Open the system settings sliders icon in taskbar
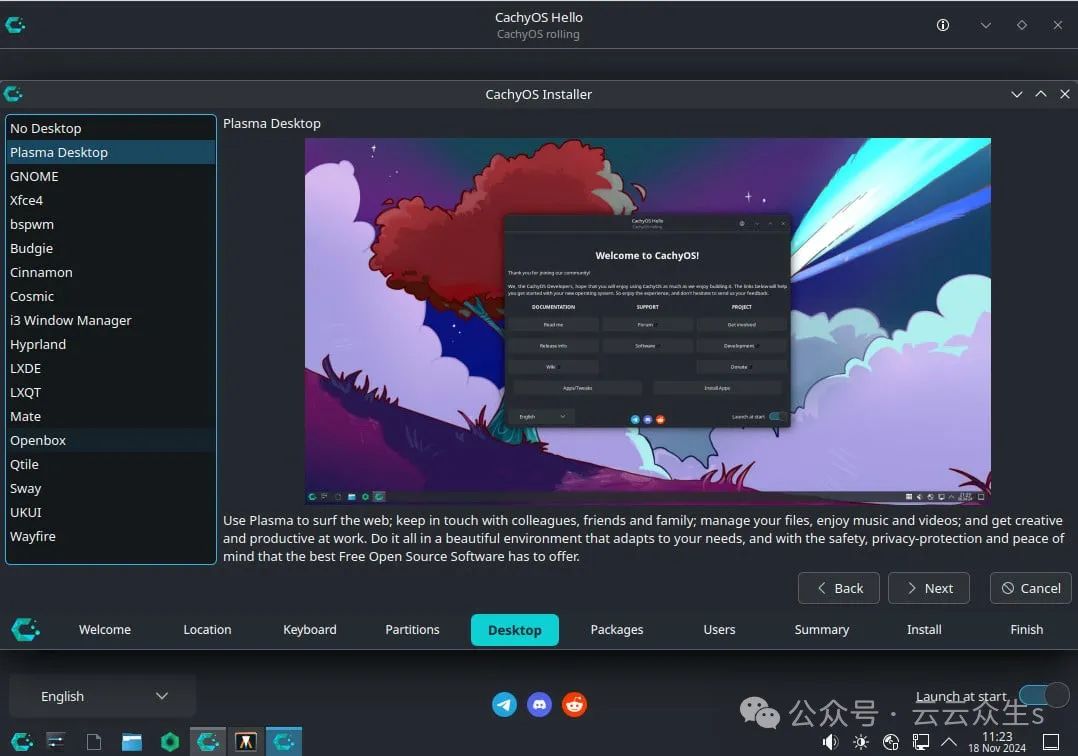Viewport: 1078px width, 756px height. click(56, 742)
